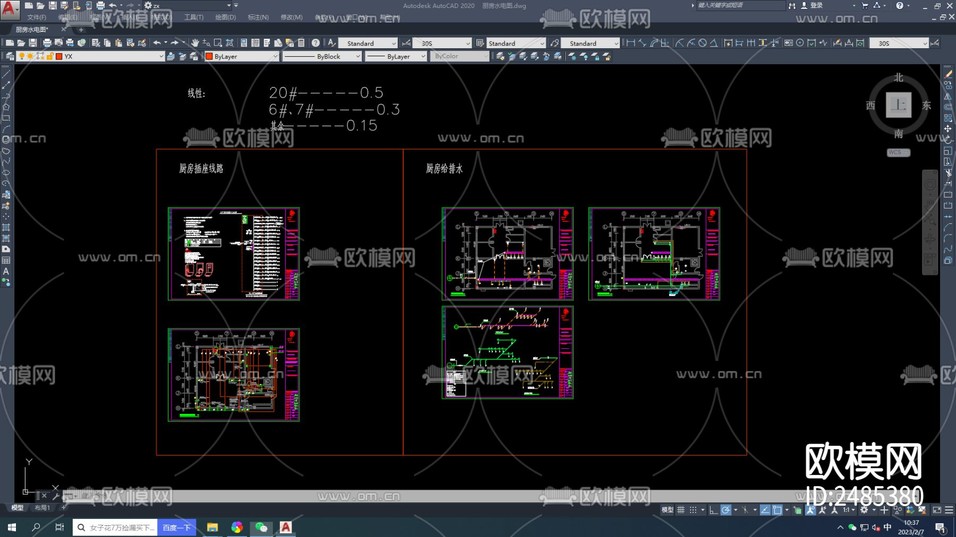
Task: Click the red swatch in ByLayer color box
Action: coord(209,56)
